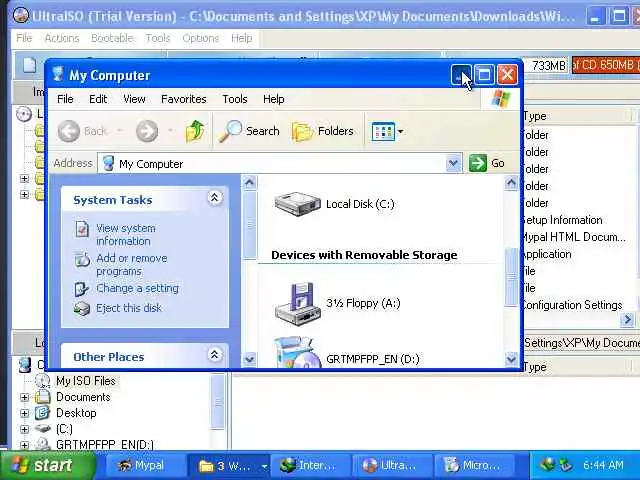Switch to Micro... taskbar button
The image size is (640, 480).
pyautogui.click(x=473, y=465)
